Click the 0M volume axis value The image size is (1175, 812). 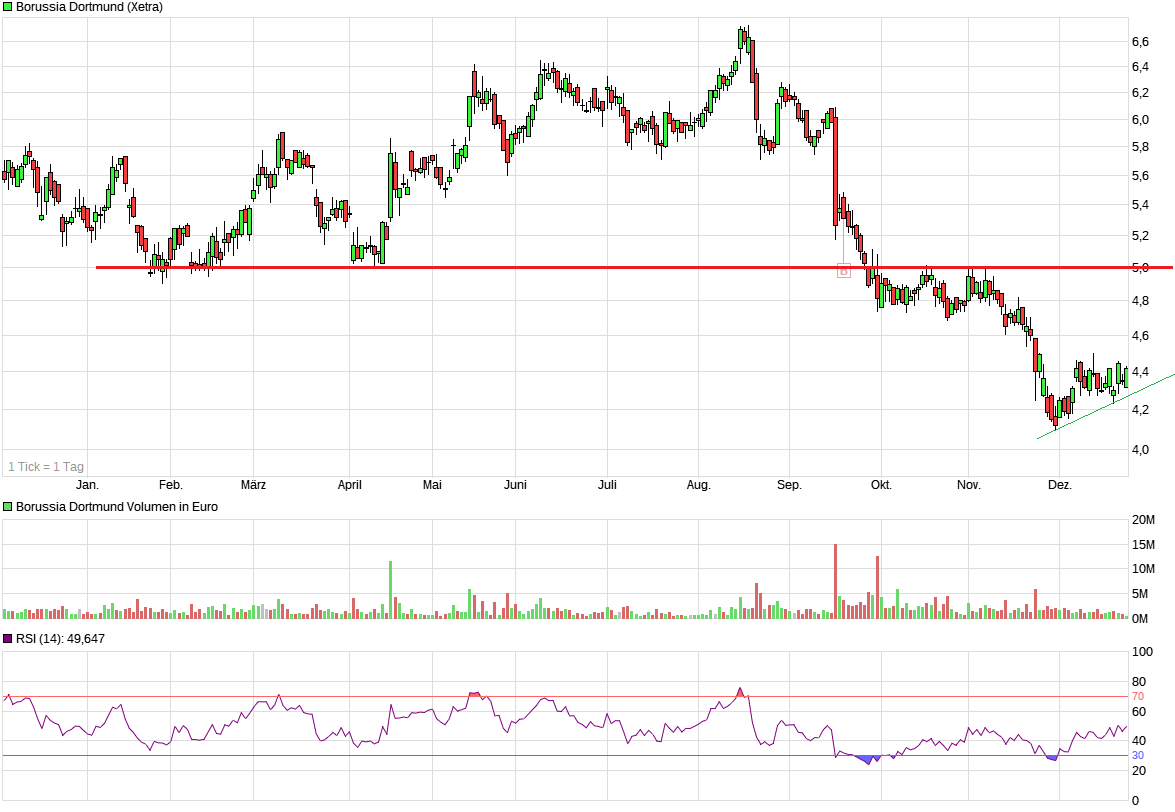tap(1140, 619)
